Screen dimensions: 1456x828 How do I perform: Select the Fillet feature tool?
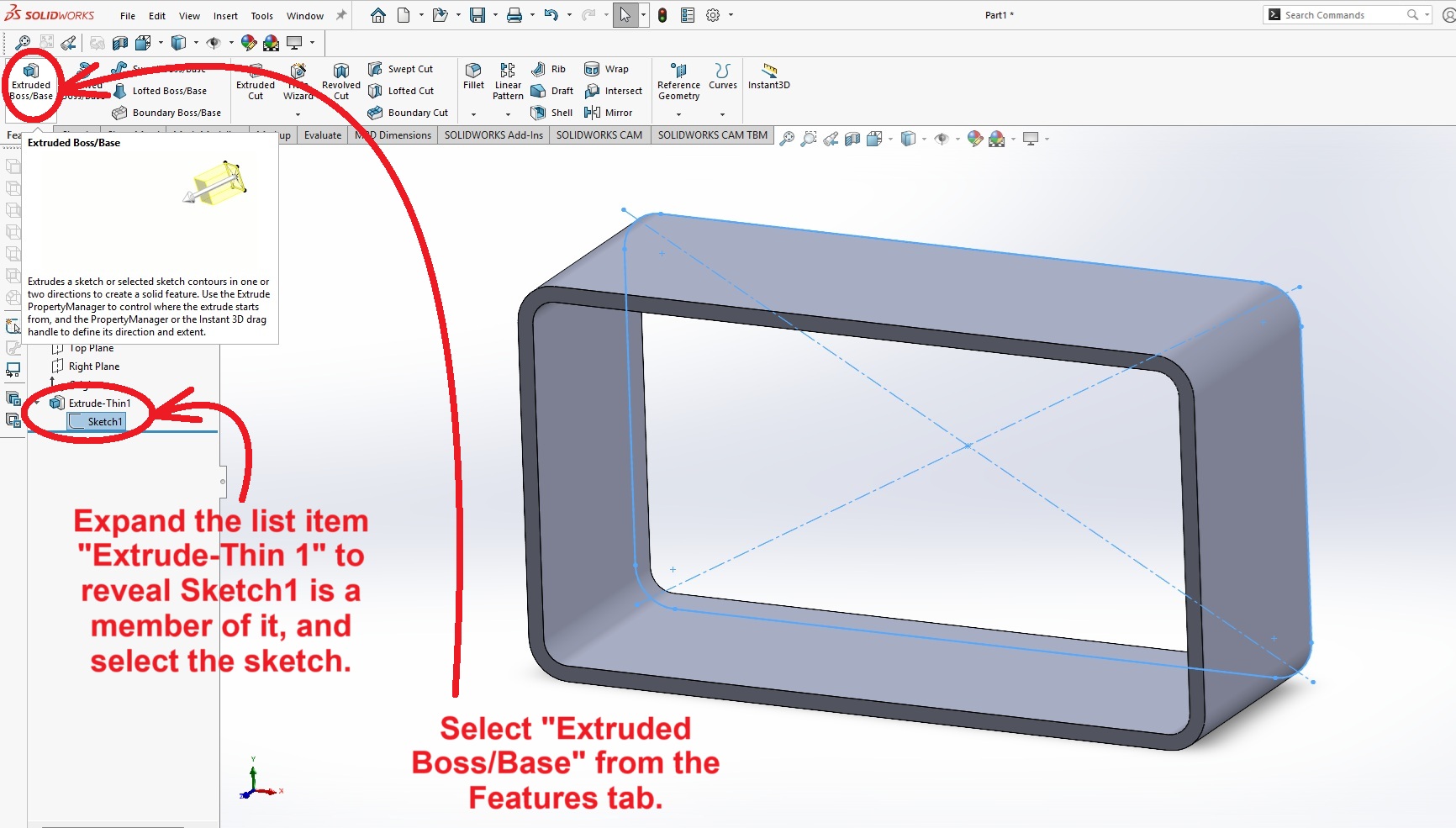(473, 76)
